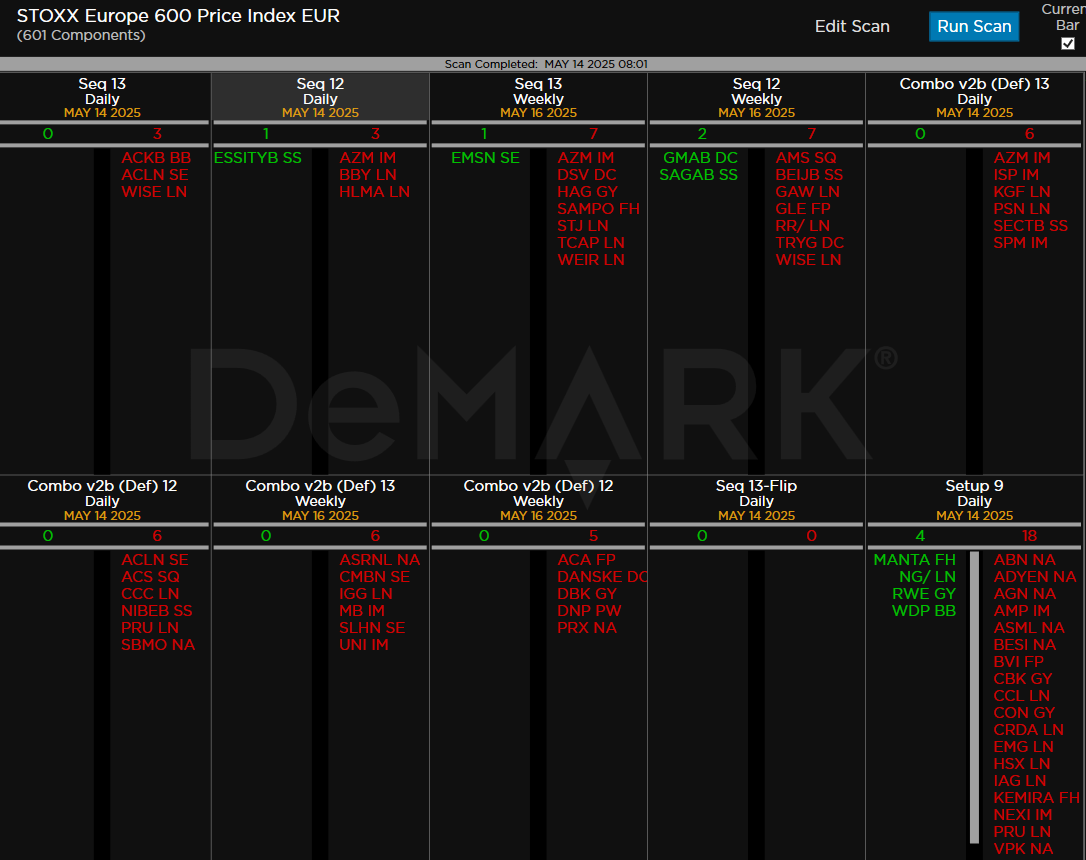
Task: Open KEMIRA FH ticker
Action: pos(1036,798)
